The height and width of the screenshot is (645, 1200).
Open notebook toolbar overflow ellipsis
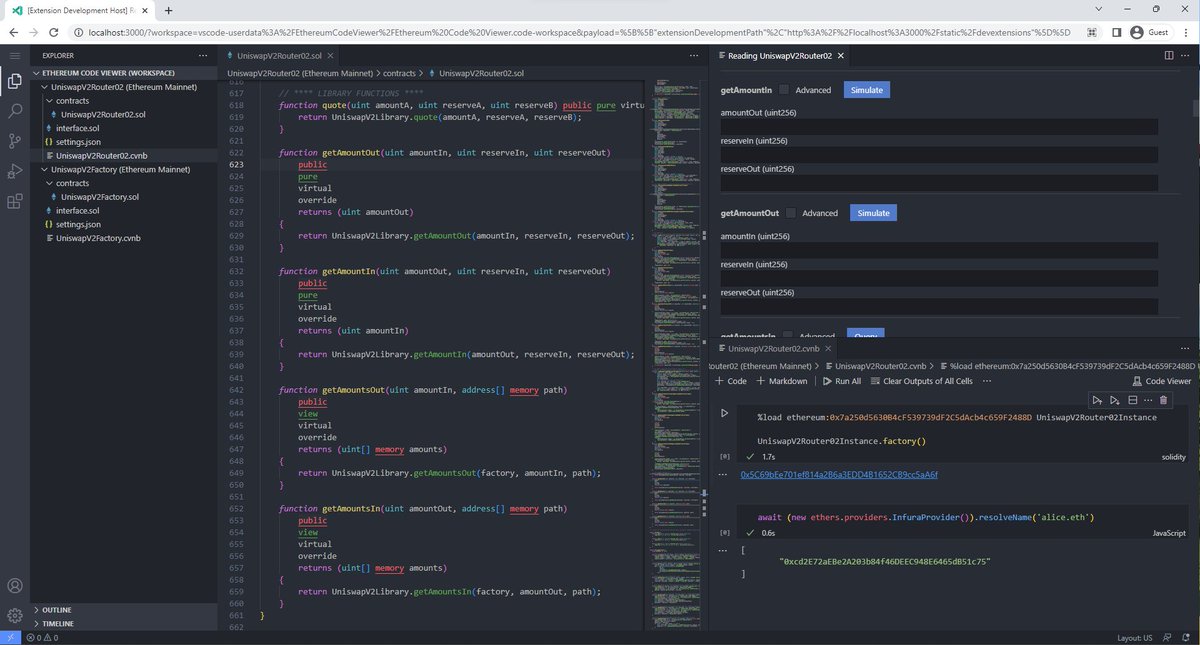click(988, 381)
